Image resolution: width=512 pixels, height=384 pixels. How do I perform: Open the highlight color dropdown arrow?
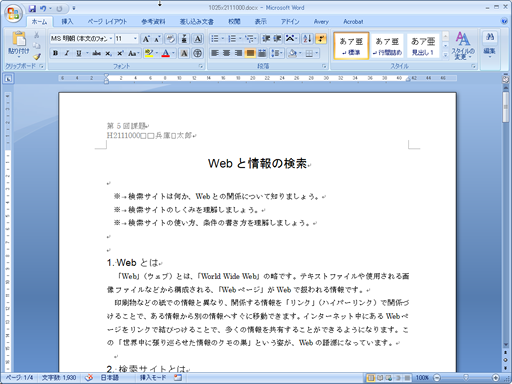pyautogui.click(x=156, y=53)
